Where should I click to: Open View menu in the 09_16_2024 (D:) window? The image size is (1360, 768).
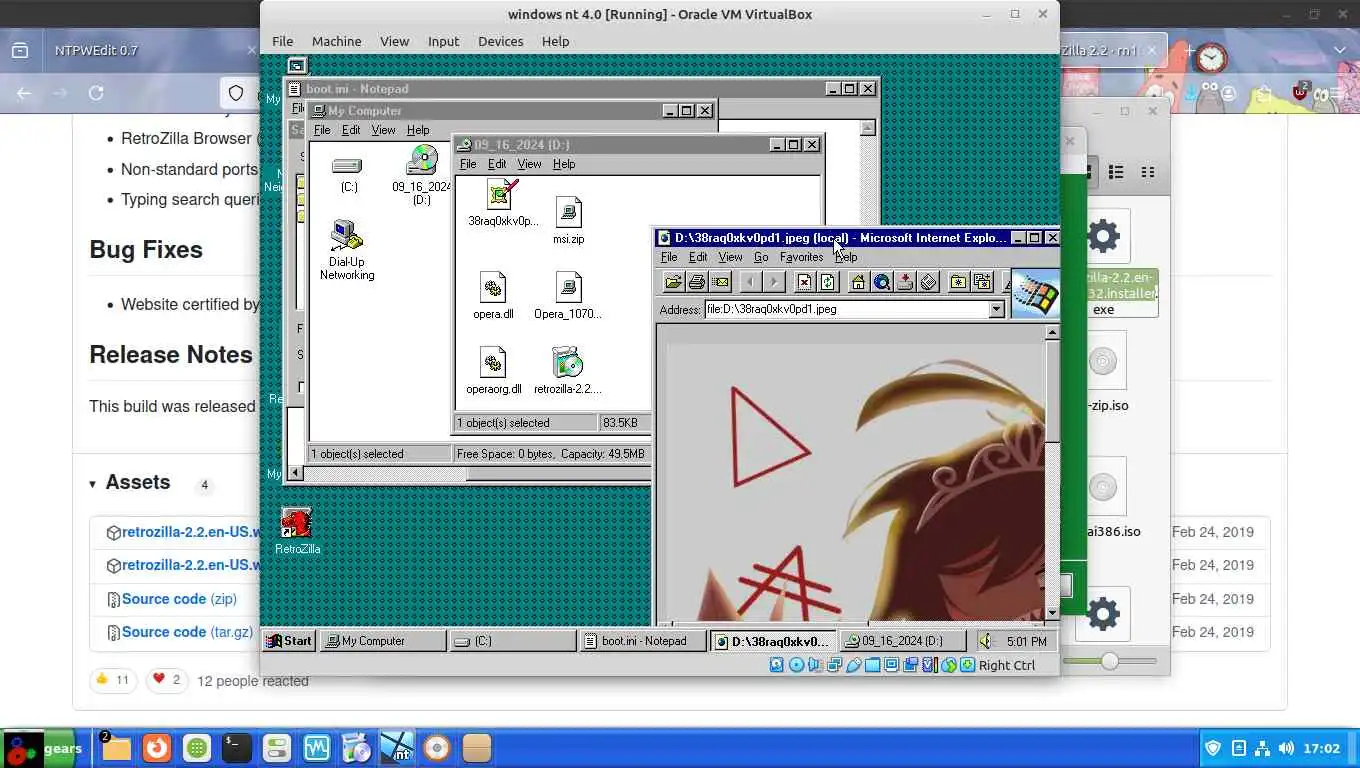(x=529, y=164)
